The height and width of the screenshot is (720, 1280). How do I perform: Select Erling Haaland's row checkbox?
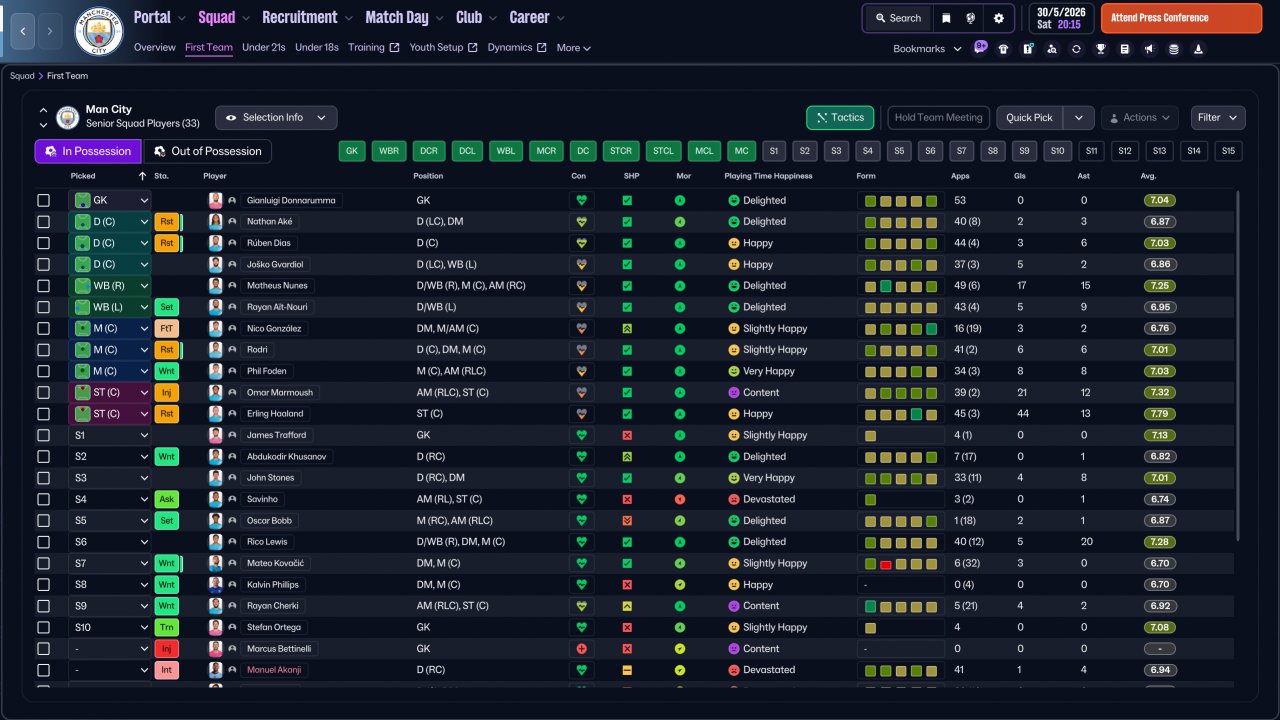click(43, 414)
